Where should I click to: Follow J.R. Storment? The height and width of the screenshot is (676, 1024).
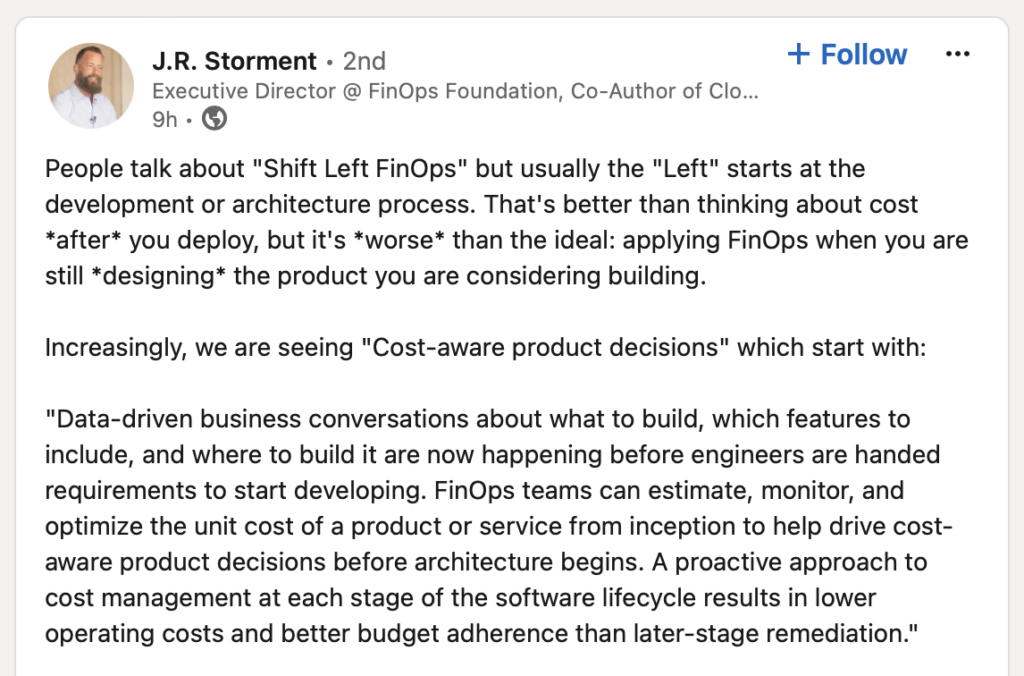coord(845,54)
